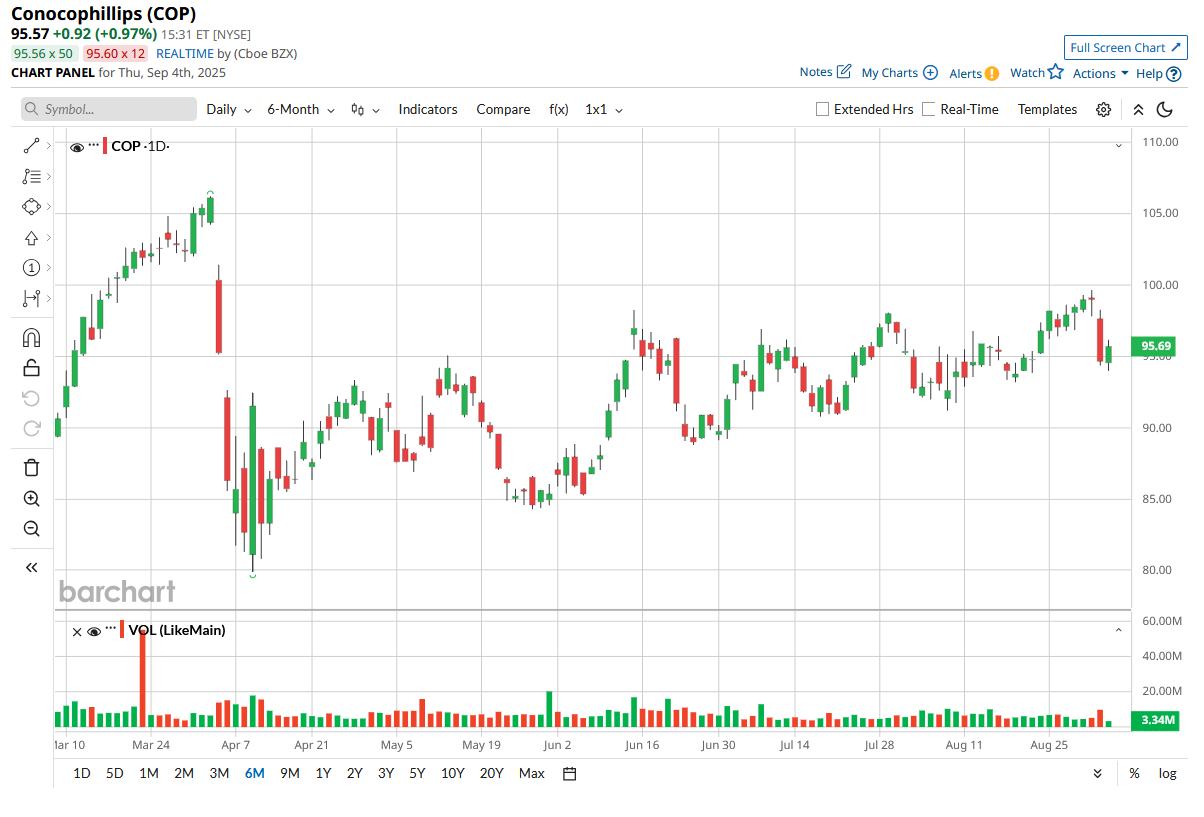Viewport: 1204px width, 817px height.
Task: Open the Indicators menu
Action: tap(428, 110)
